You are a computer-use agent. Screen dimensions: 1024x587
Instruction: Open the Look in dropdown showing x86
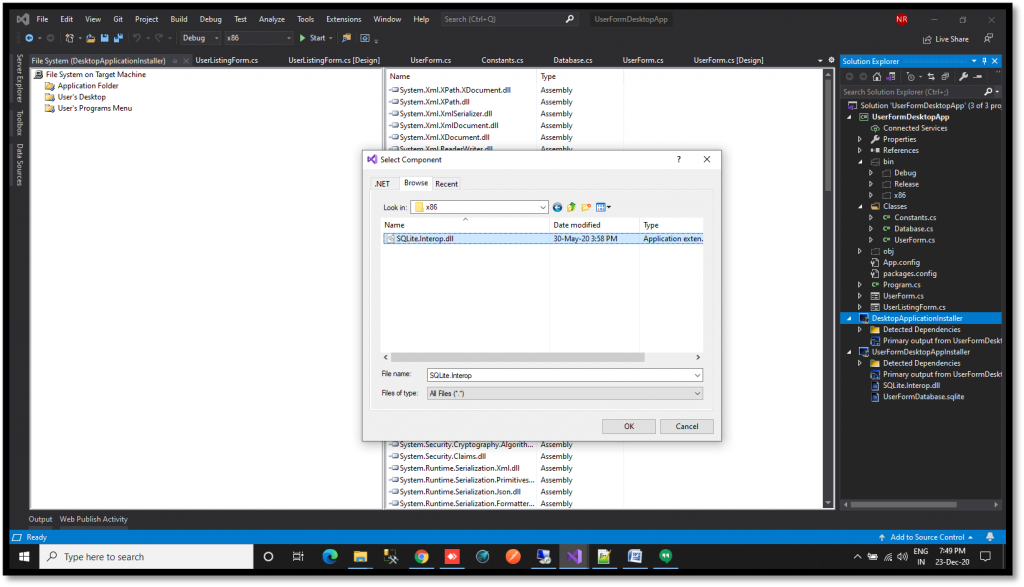541,207
